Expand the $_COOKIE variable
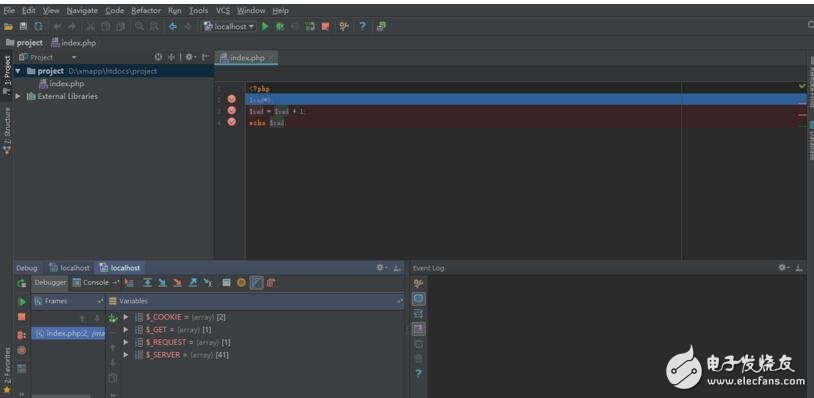 [126, 317]
